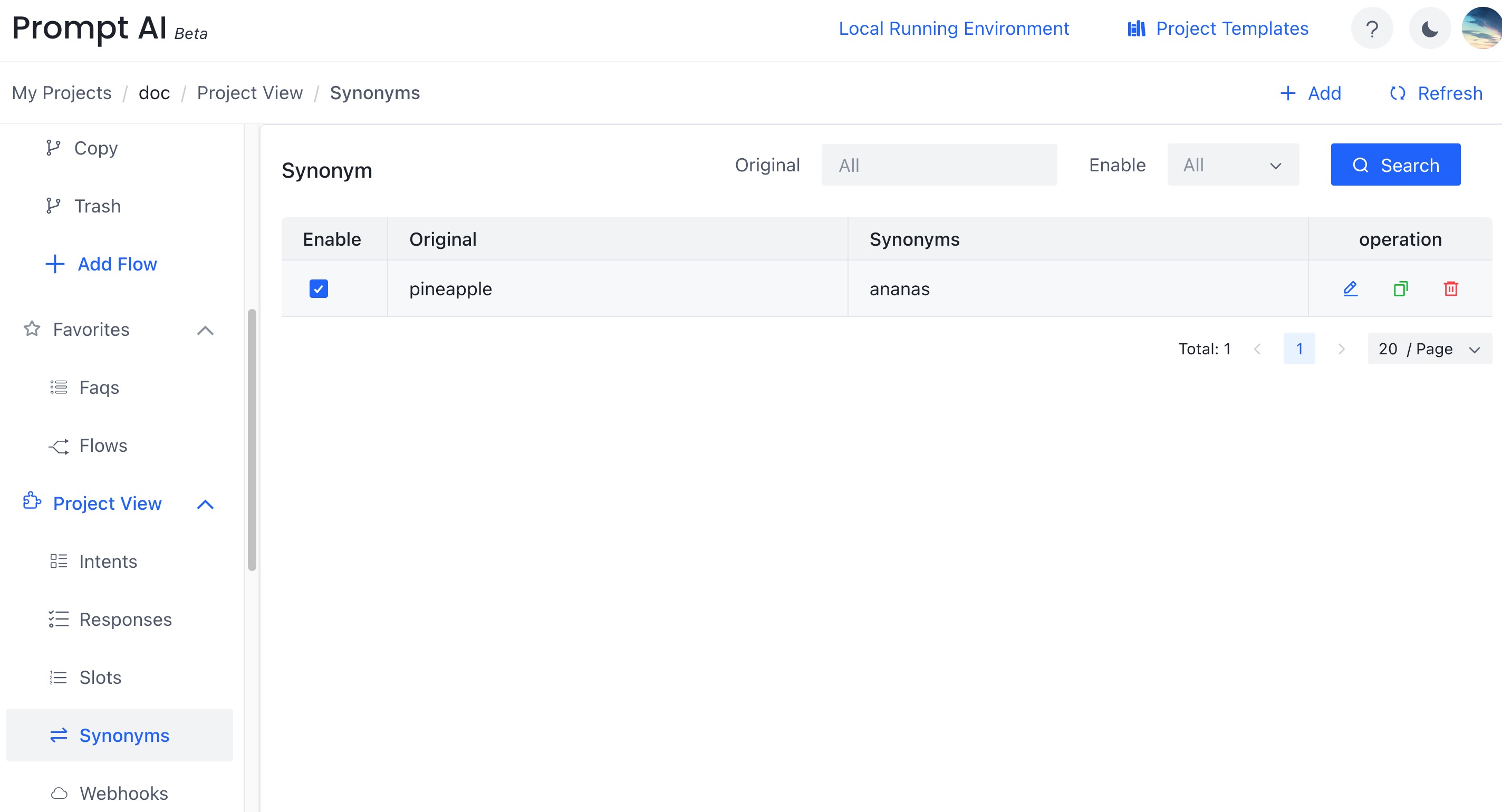Collapse the Project View section chevron

(x=205, y=504)
